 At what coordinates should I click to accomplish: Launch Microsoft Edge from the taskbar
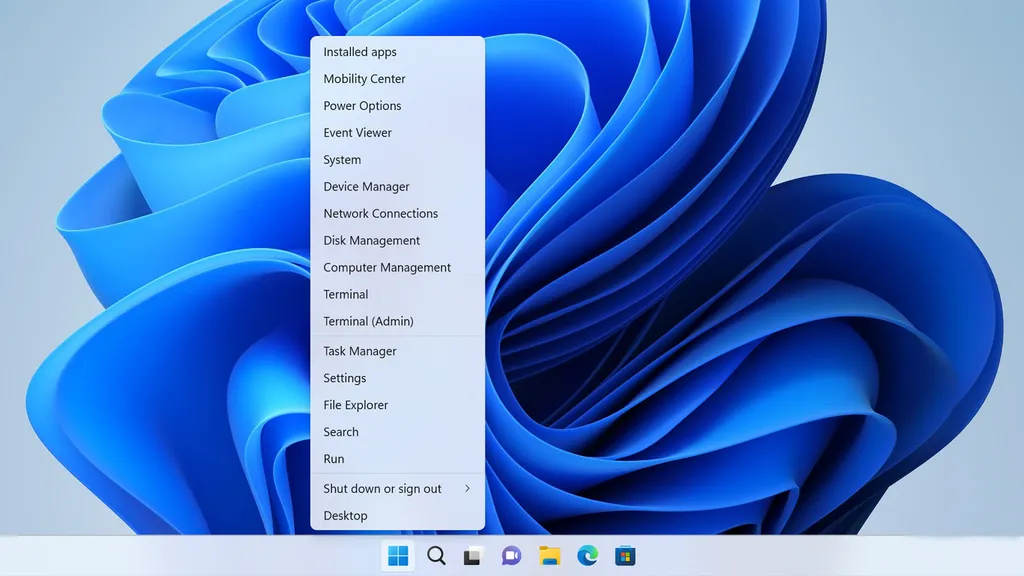pos(587,556)
